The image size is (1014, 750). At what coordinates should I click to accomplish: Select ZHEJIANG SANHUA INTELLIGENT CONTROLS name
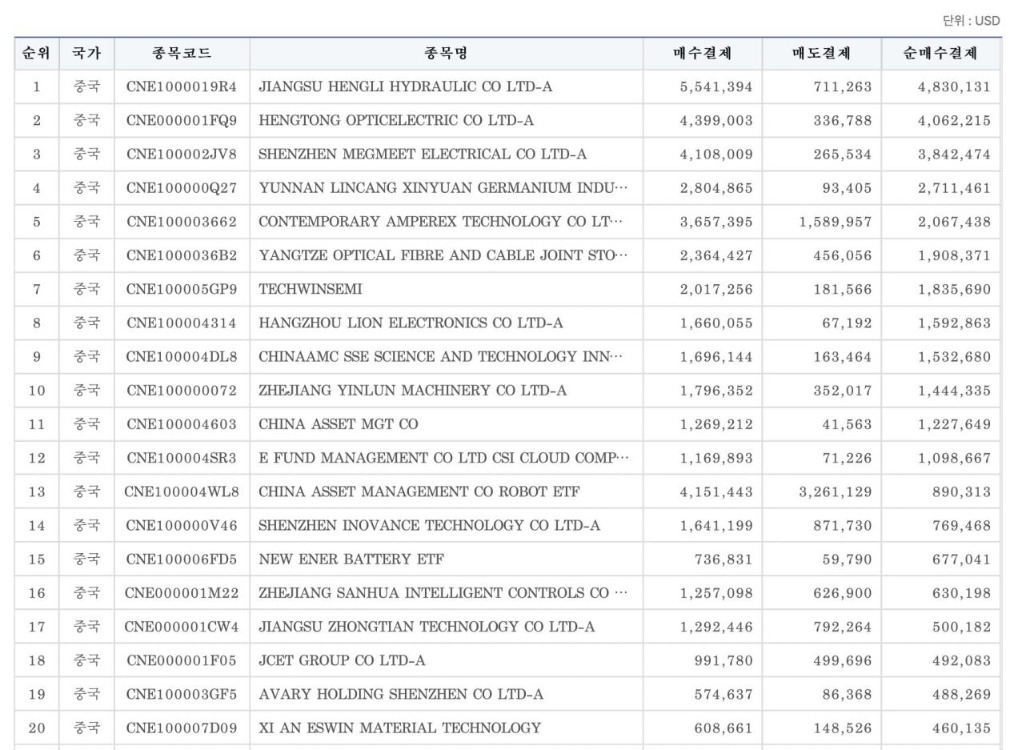click(443, 593)
